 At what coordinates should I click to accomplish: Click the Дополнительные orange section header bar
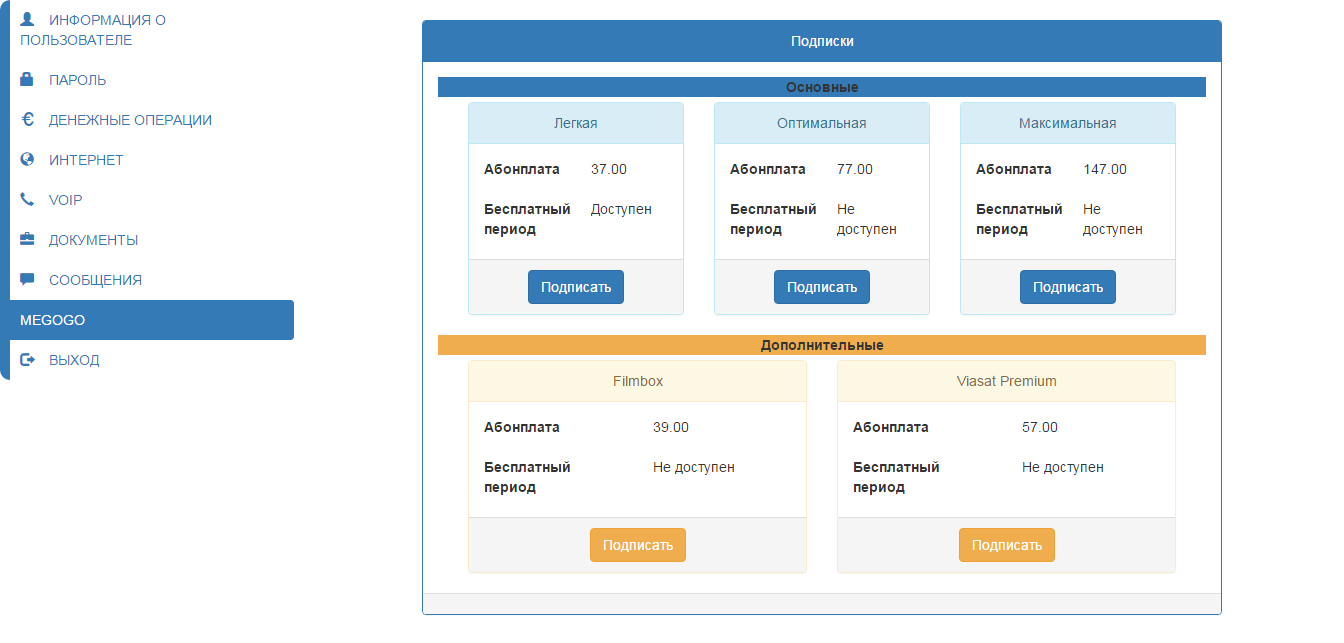[x=822, y=345]
